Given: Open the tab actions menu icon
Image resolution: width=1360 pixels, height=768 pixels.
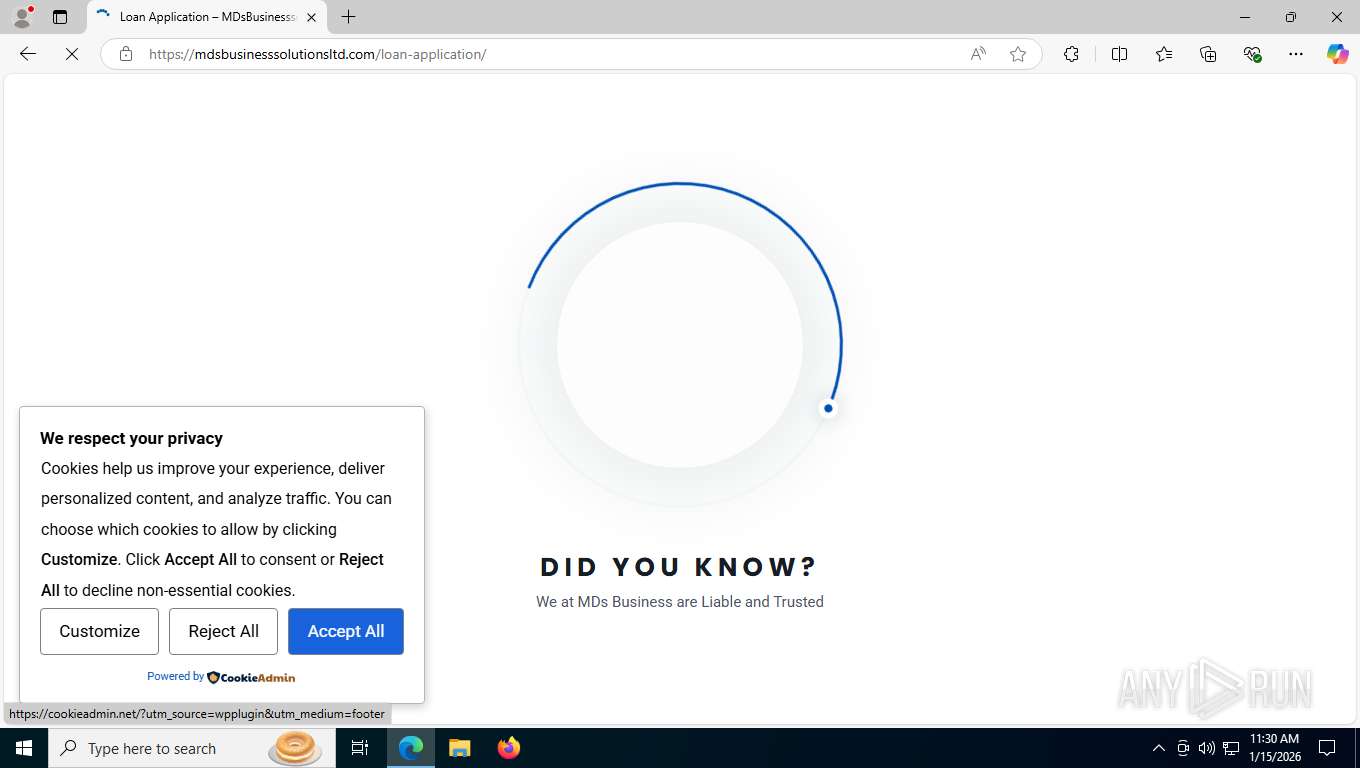Looking at the screenshot, I should pos(60,17).
